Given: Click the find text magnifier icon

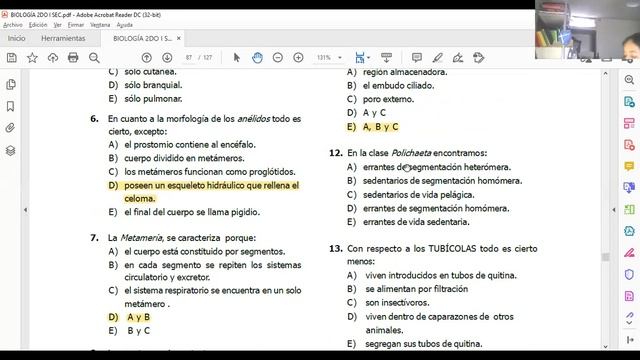Looking at the screenshot, I should 94,58.
